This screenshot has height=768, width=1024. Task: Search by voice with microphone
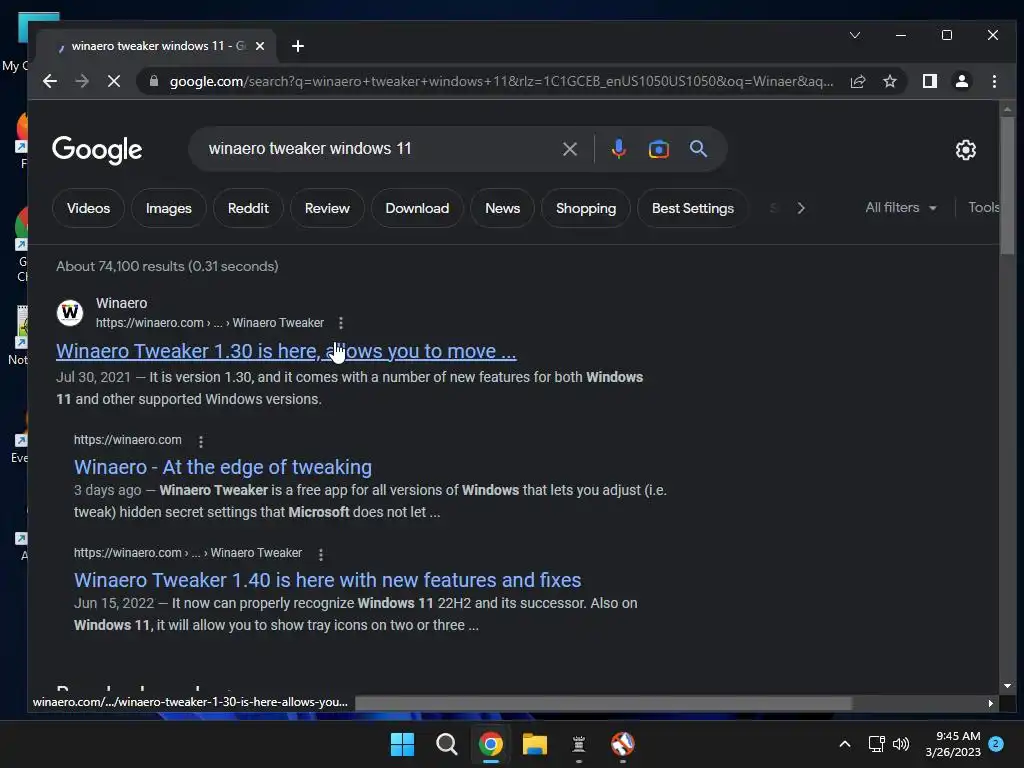pos(618,149)
